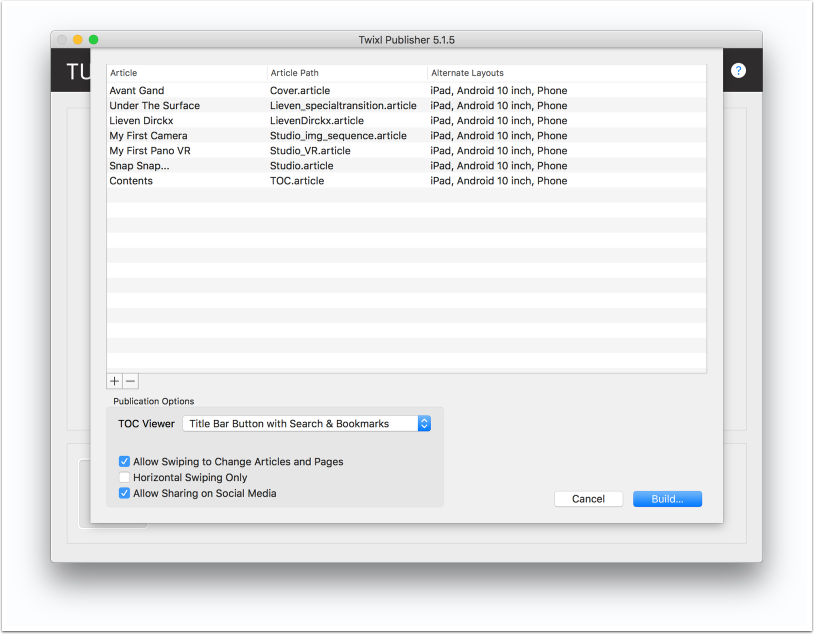814x634 pixels.
Task: Sort by Article Path column header
Action: [x=347, y=73]
